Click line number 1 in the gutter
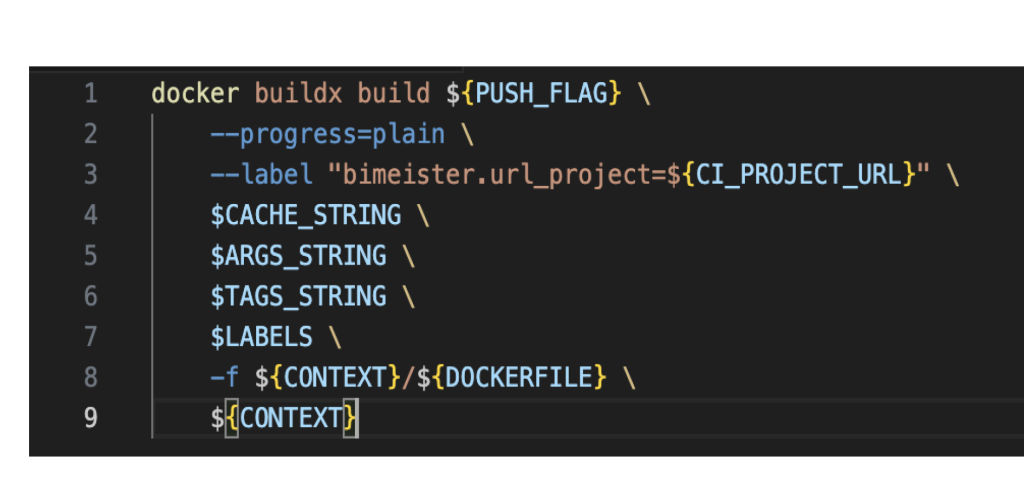The image size is (1024, 502). [91, 94]
